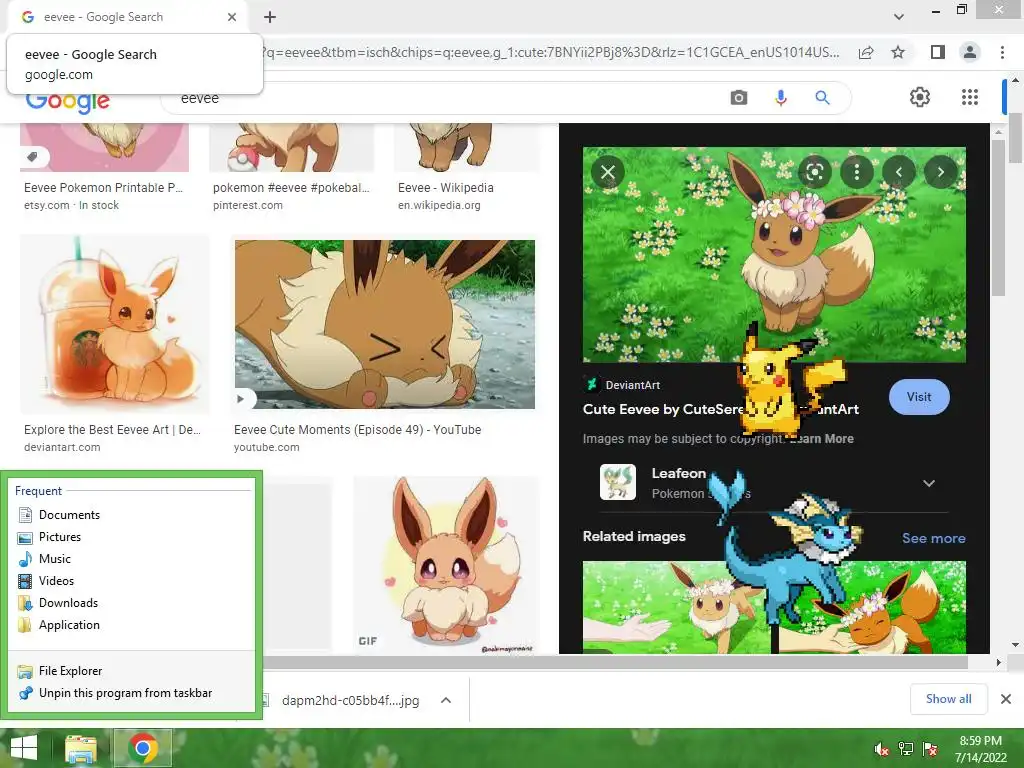Open the Eevee GIF thumbnail

click(x=446, y=566)
